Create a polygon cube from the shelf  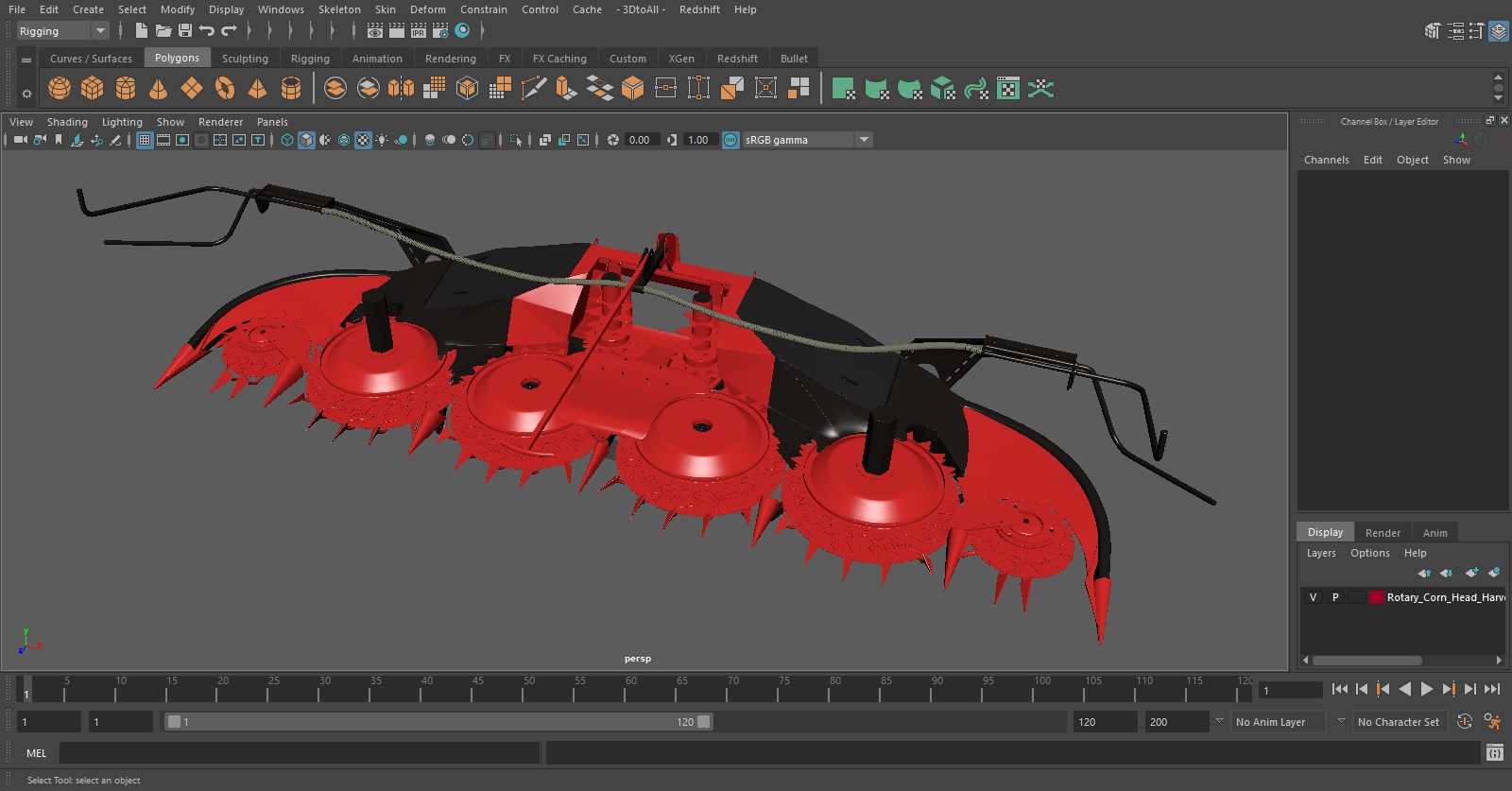tap(93, 89)
